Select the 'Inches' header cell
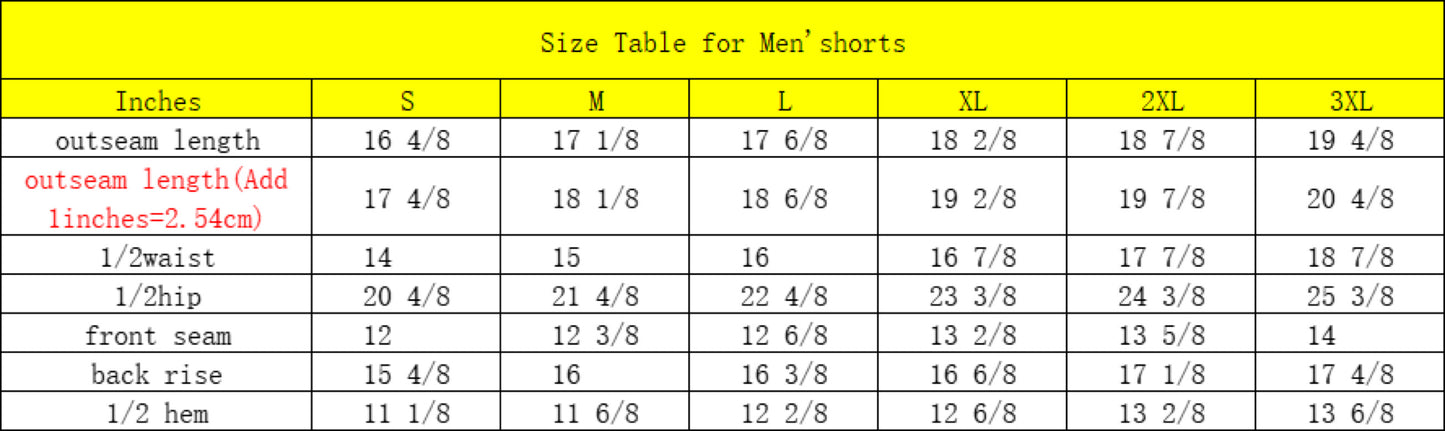 point(158,101)
